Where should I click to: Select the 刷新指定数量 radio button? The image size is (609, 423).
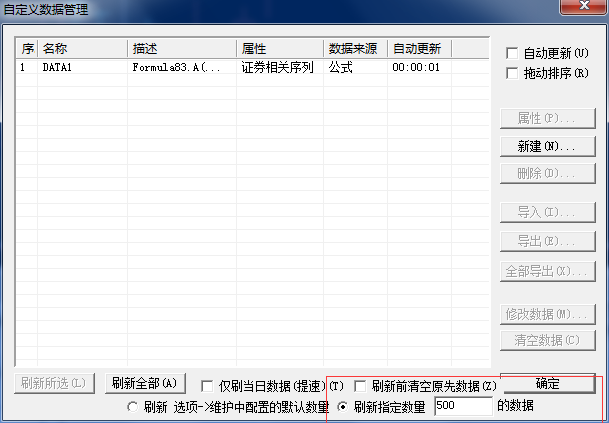[x=343, y=407]
